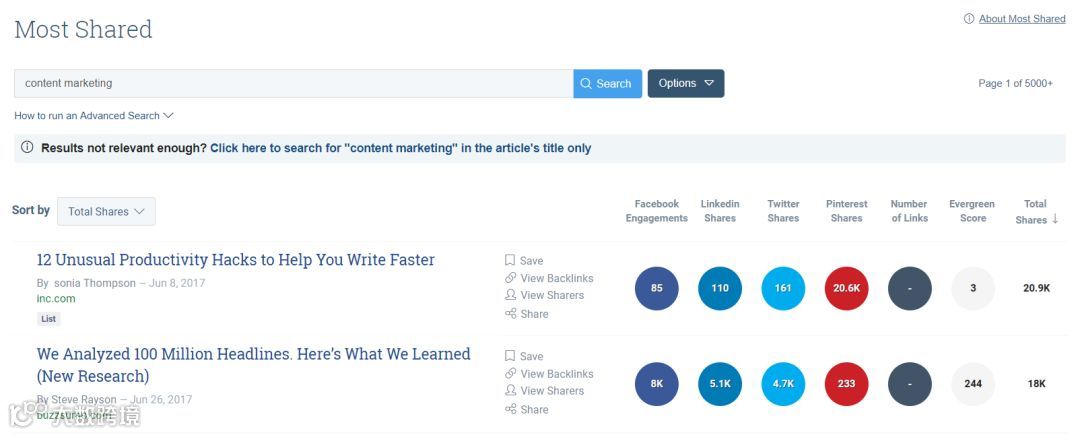Image resolution: width=1080 pixels, height=435 pixels.
Task: Click the View Backlinks icon for Headlines article
Action: point(510,374)
